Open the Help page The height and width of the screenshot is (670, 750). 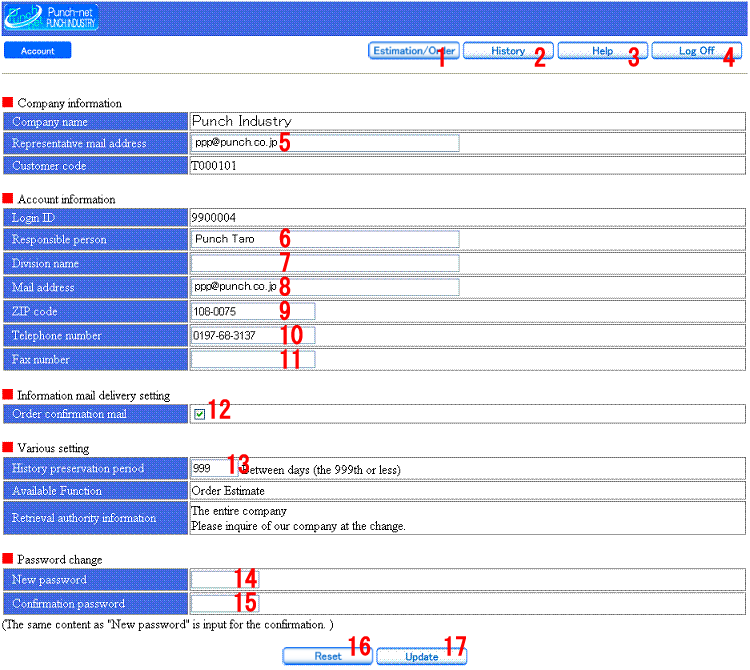(x=602, y=51)
